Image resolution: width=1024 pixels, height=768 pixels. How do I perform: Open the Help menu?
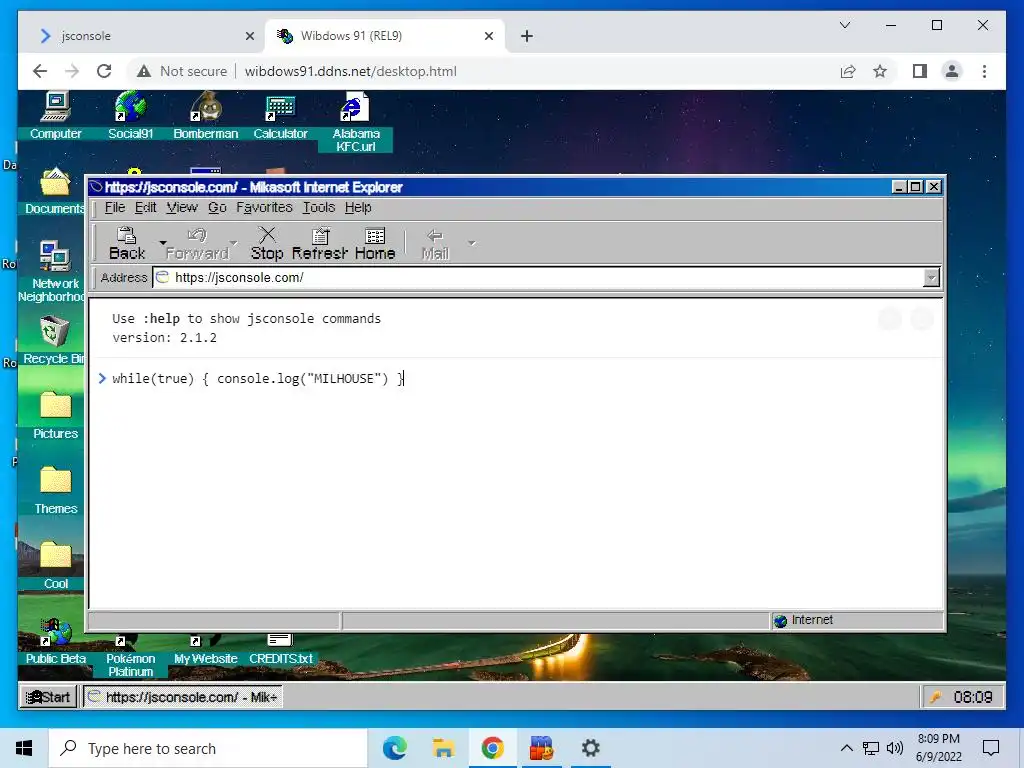coord(358,208)
